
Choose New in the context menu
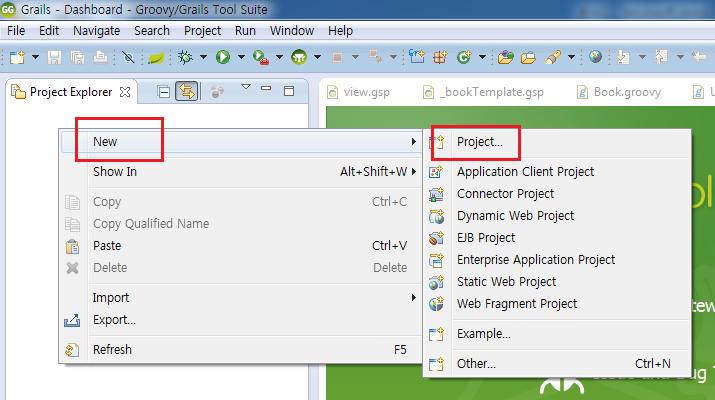(x=240, y=142)
